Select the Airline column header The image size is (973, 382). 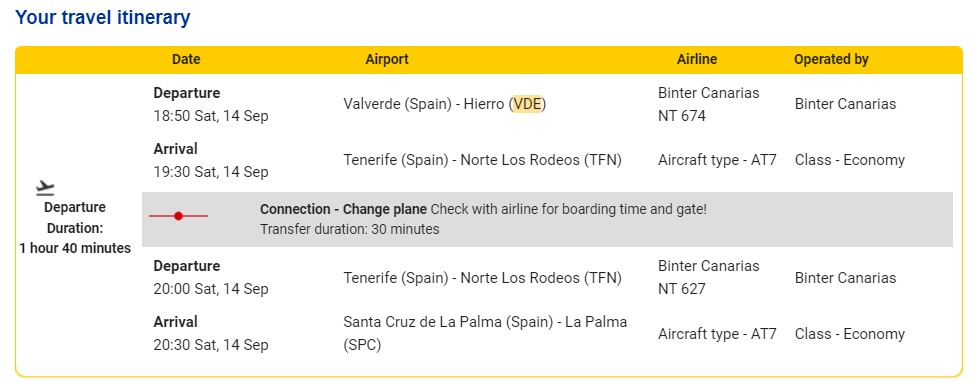pos(697,60)
